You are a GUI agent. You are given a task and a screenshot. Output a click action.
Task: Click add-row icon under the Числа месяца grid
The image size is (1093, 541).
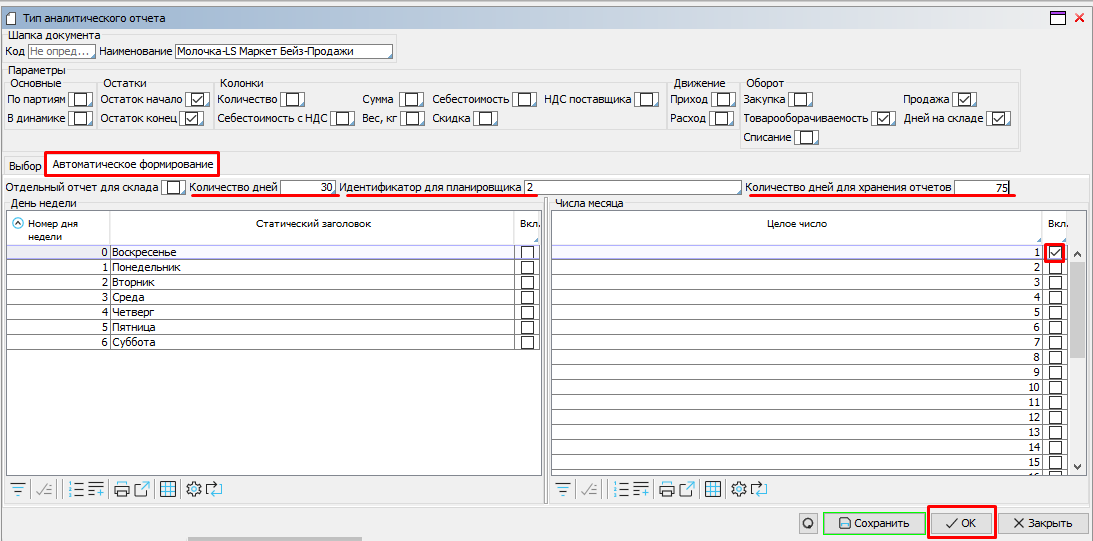(x=641, y=489)
